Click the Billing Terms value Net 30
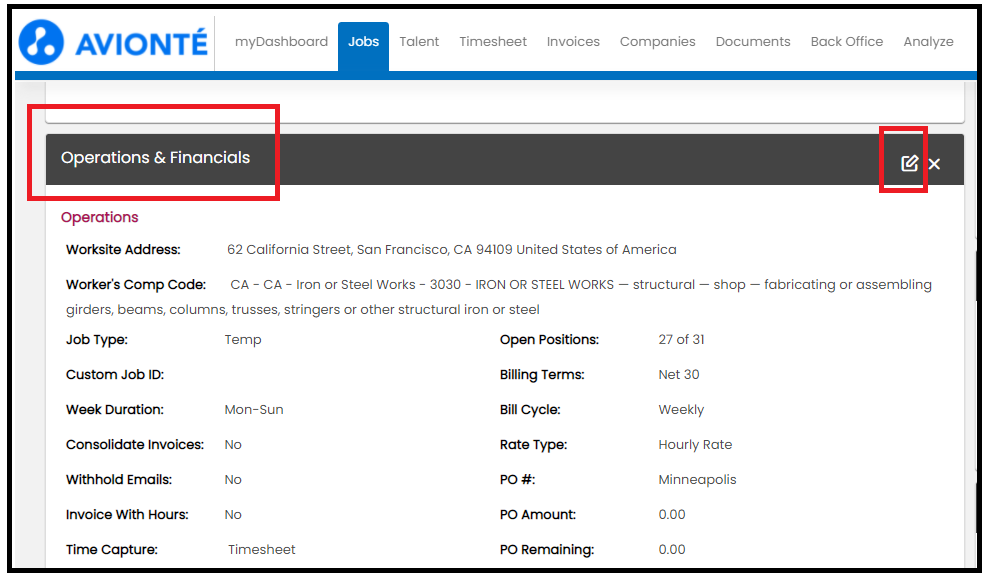This screenshot has height=579, width=993. [678, 374]
